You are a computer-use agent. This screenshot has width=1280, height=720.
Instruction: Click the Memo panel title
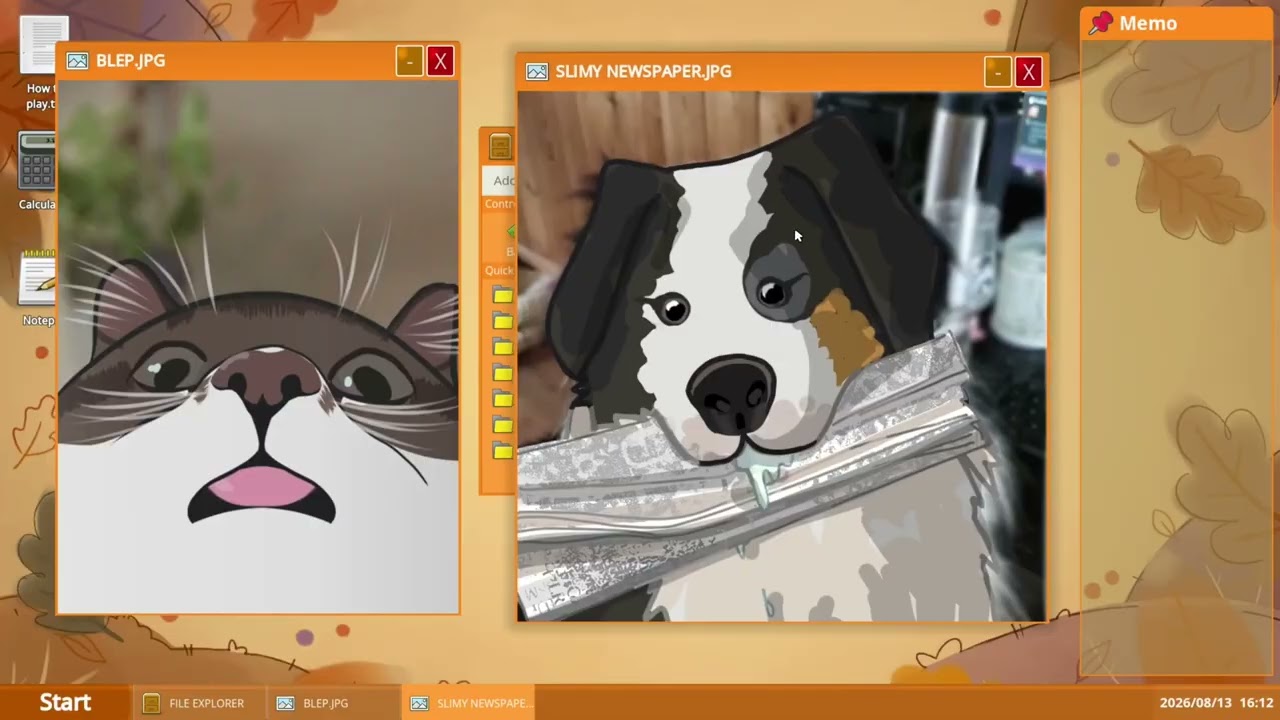point(1148,23)
